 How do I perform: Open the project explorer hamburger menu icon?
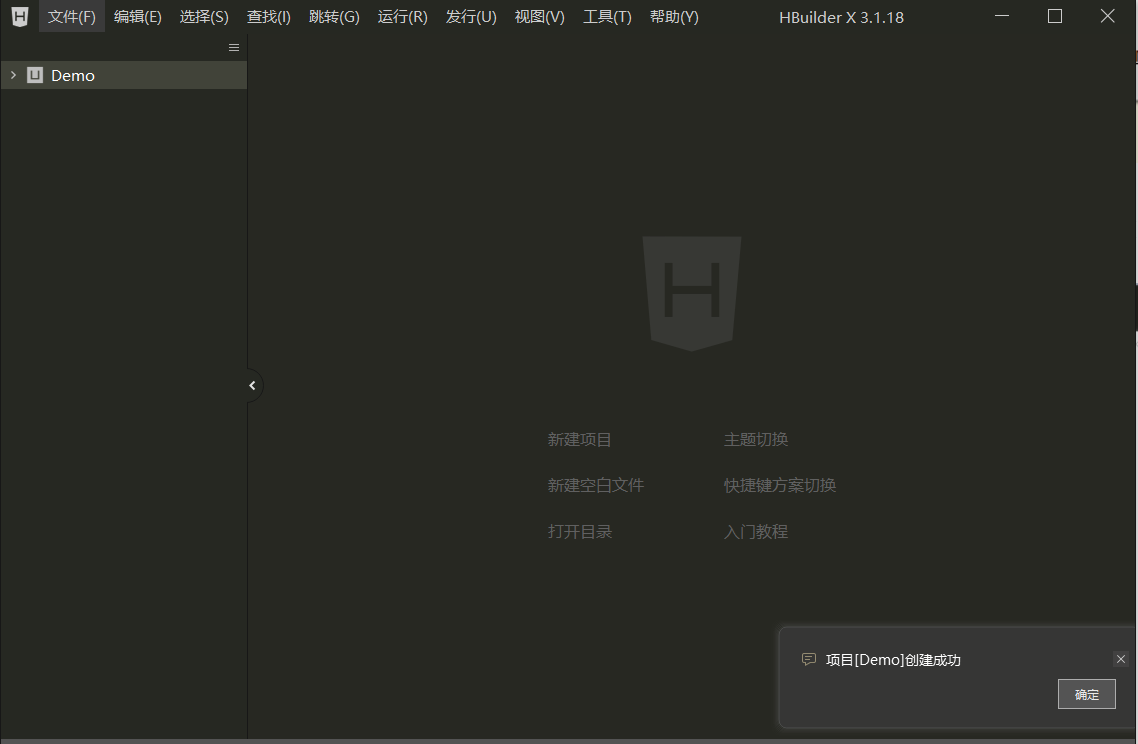point(233,46)
